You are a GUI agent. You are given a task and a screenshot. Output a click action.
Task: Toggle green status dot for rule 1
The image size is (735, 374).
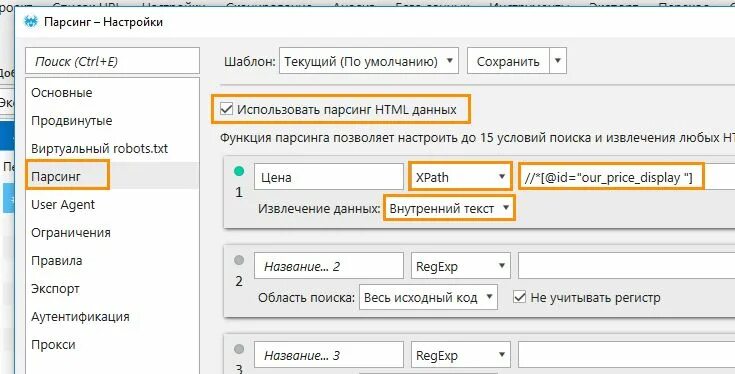point(239,172)
